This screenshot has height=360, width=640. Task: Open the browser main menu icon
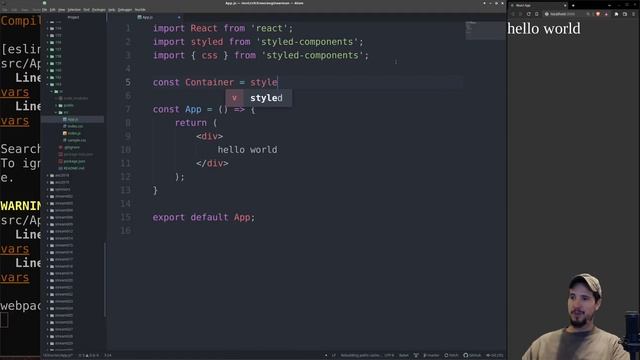coord(633,14)
